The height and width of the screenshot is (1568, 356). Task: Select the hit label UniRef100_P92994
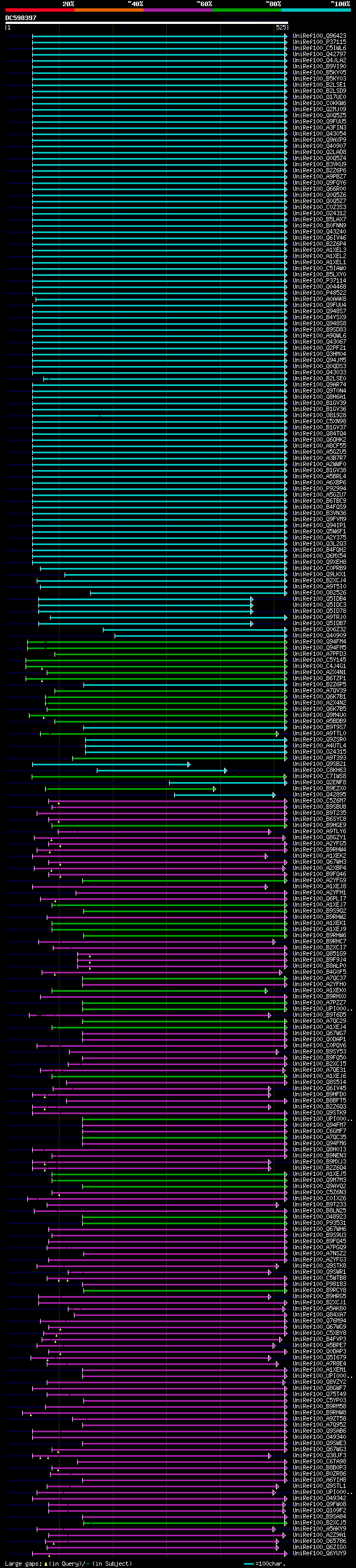(319, 489)
